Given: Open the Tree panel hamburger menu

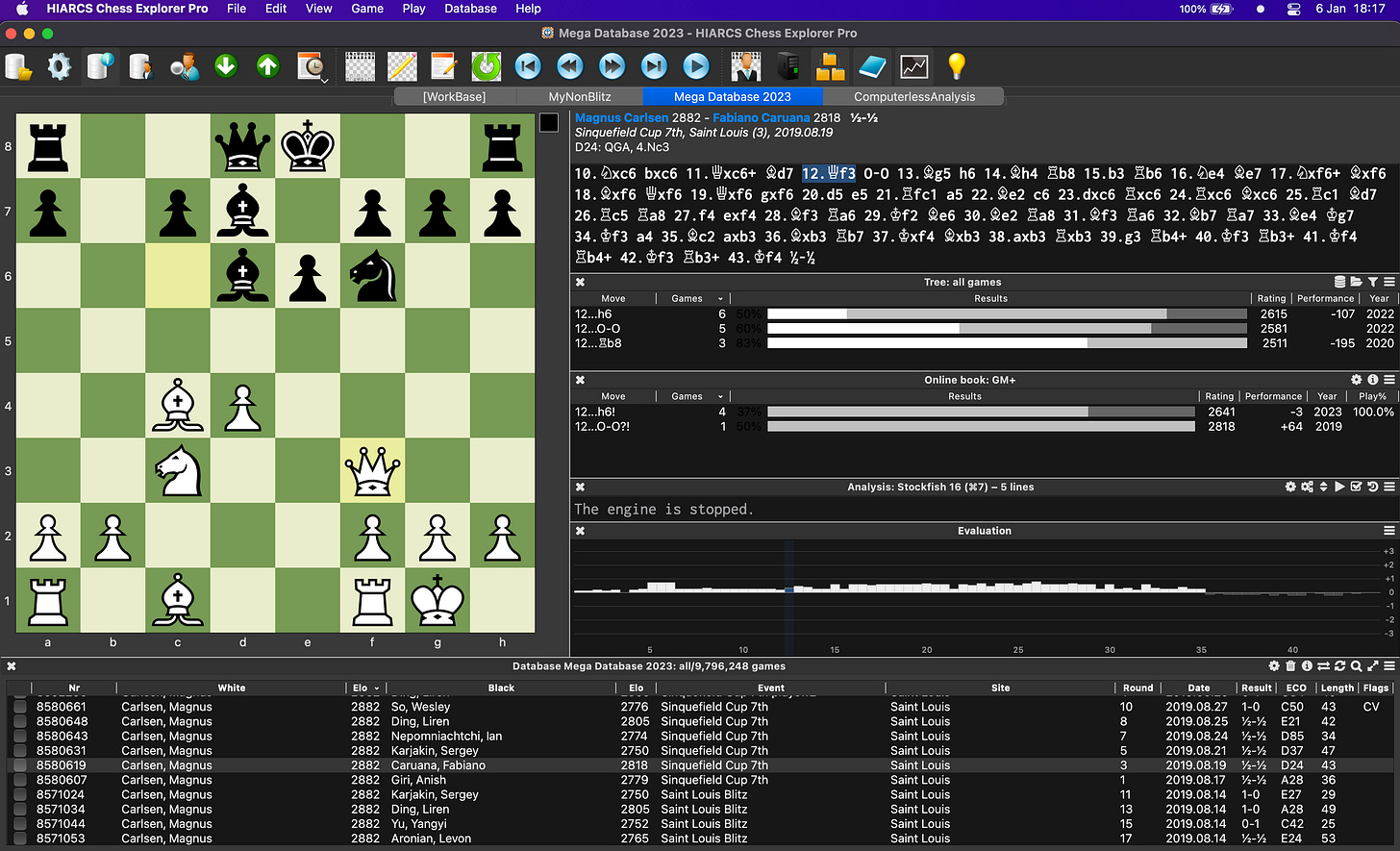Looking at the screenshot, I should point(1389,282).
